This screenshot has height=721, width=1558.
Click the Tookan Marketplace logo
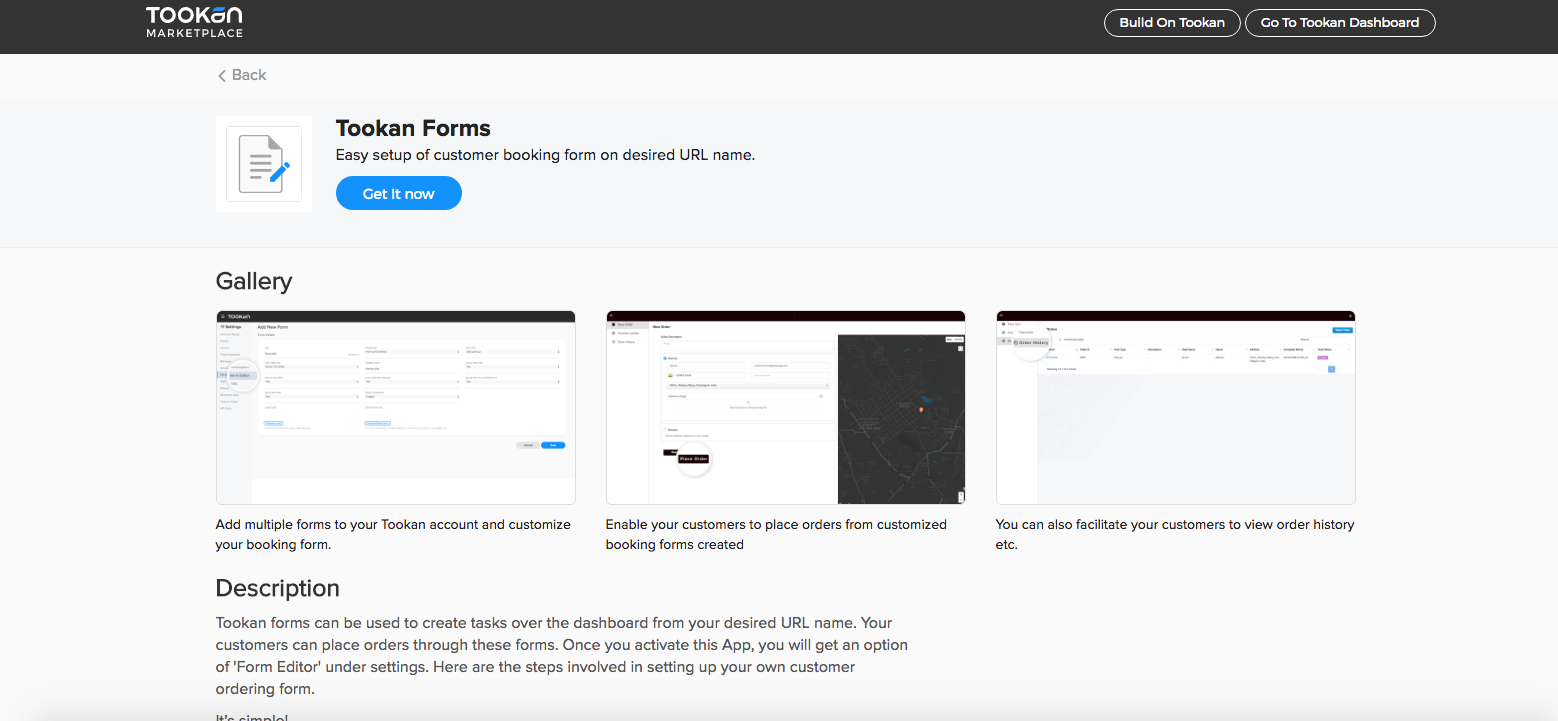(x=194, y=22)
